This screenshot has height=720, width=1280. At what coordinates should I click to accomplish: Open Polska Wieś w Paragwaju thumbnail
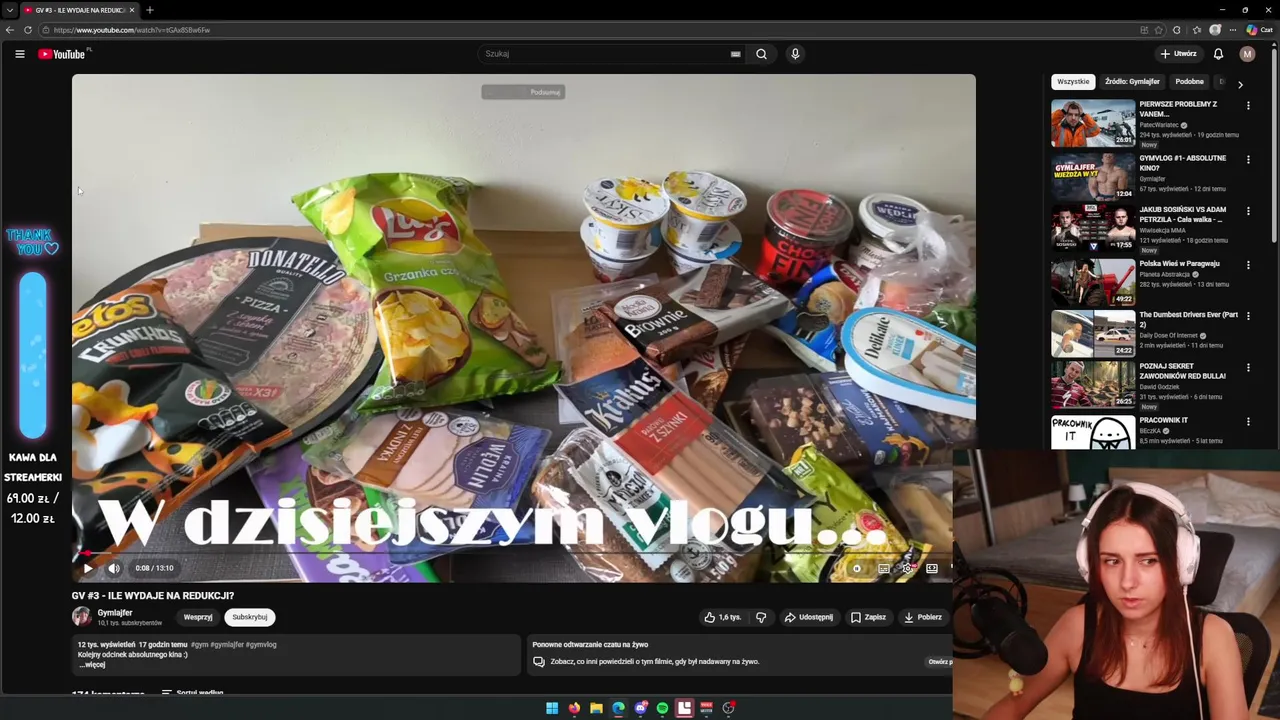[1093, 282]
